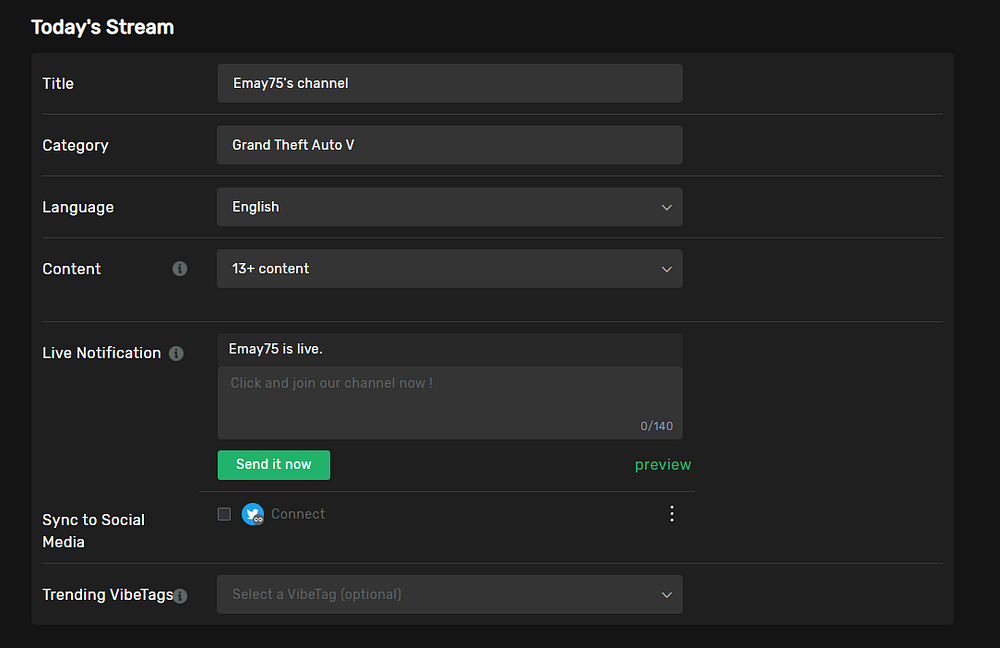Click the VibeTag dropdown chevron arrow
Viewport: 1000px width, 648px height.
(667, 594)
